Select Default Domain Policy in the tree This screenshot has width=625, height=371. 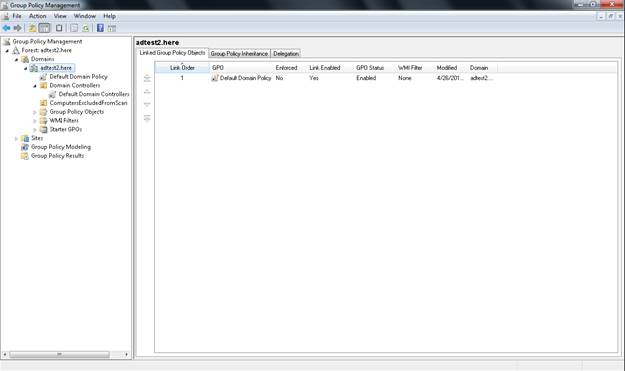tap(79, 77)
